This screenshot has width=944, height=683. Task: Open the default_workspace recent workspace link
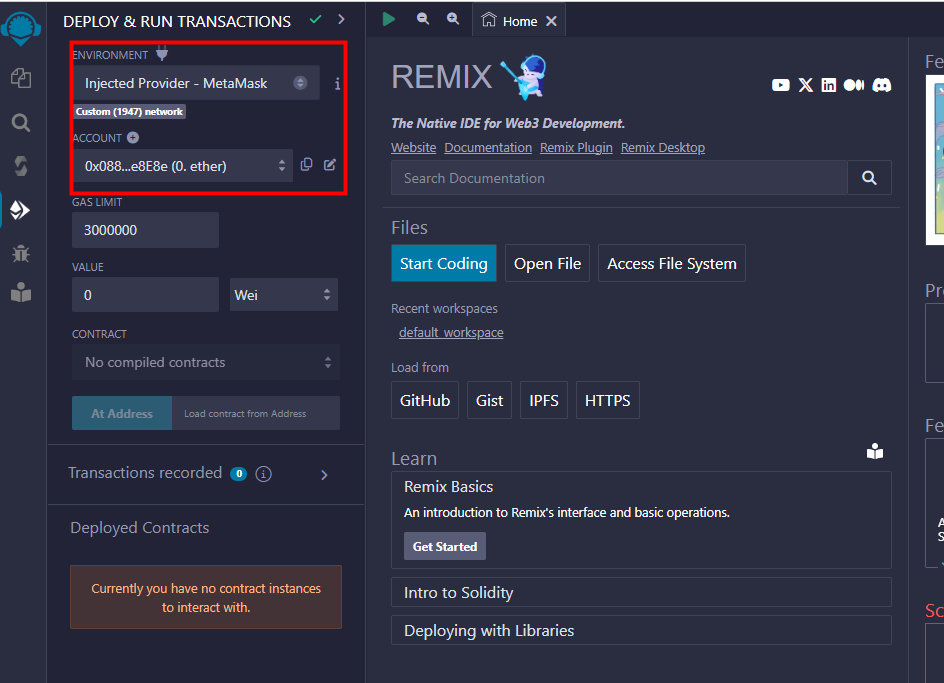[451, 332]
